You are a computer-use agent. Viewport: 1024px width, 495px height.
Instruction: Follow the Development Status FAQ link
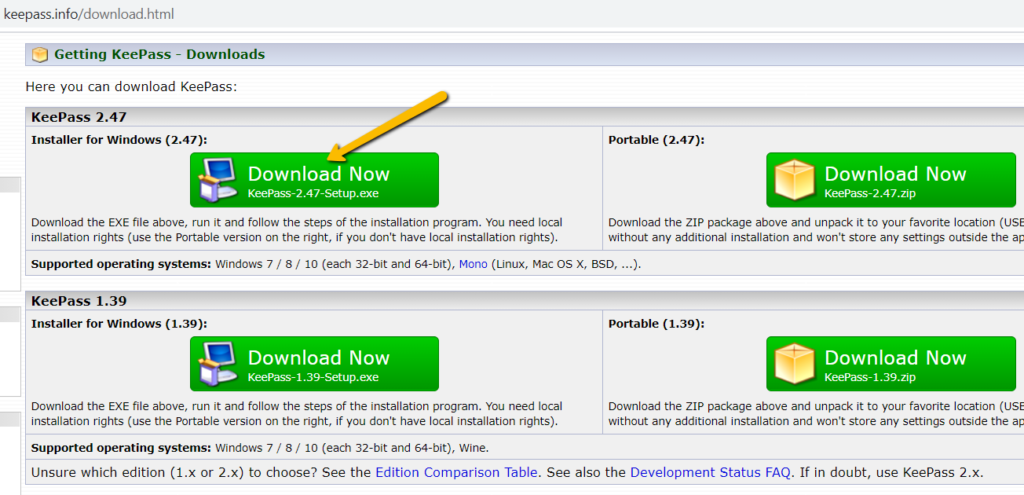[x=711, y=472]
